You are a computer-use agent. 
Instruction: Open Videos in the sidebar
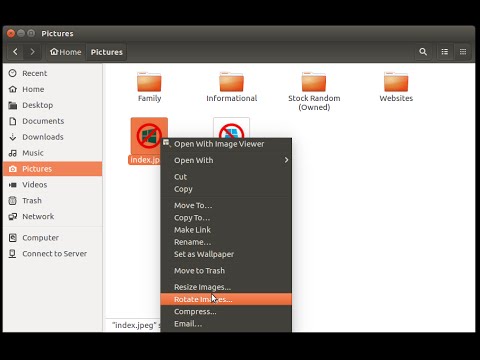(x=53, y=185)
